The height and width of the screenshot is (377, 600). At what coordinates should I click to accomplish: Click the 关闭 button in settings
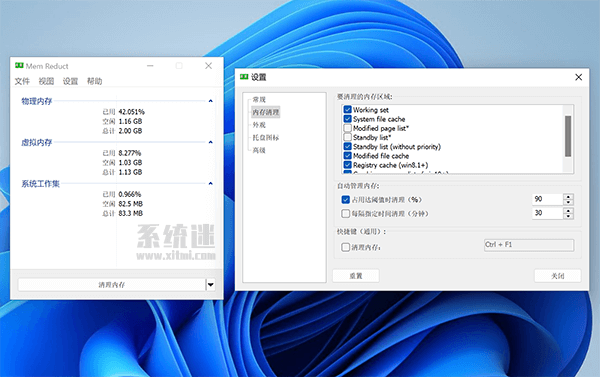(x=558, y=276)
